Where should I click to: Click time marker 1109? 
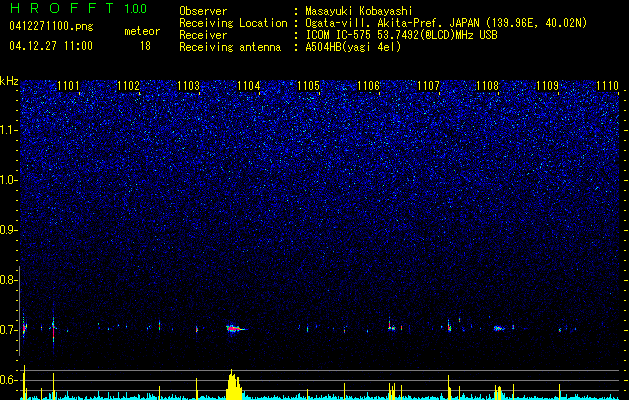(x=548, y=86)
